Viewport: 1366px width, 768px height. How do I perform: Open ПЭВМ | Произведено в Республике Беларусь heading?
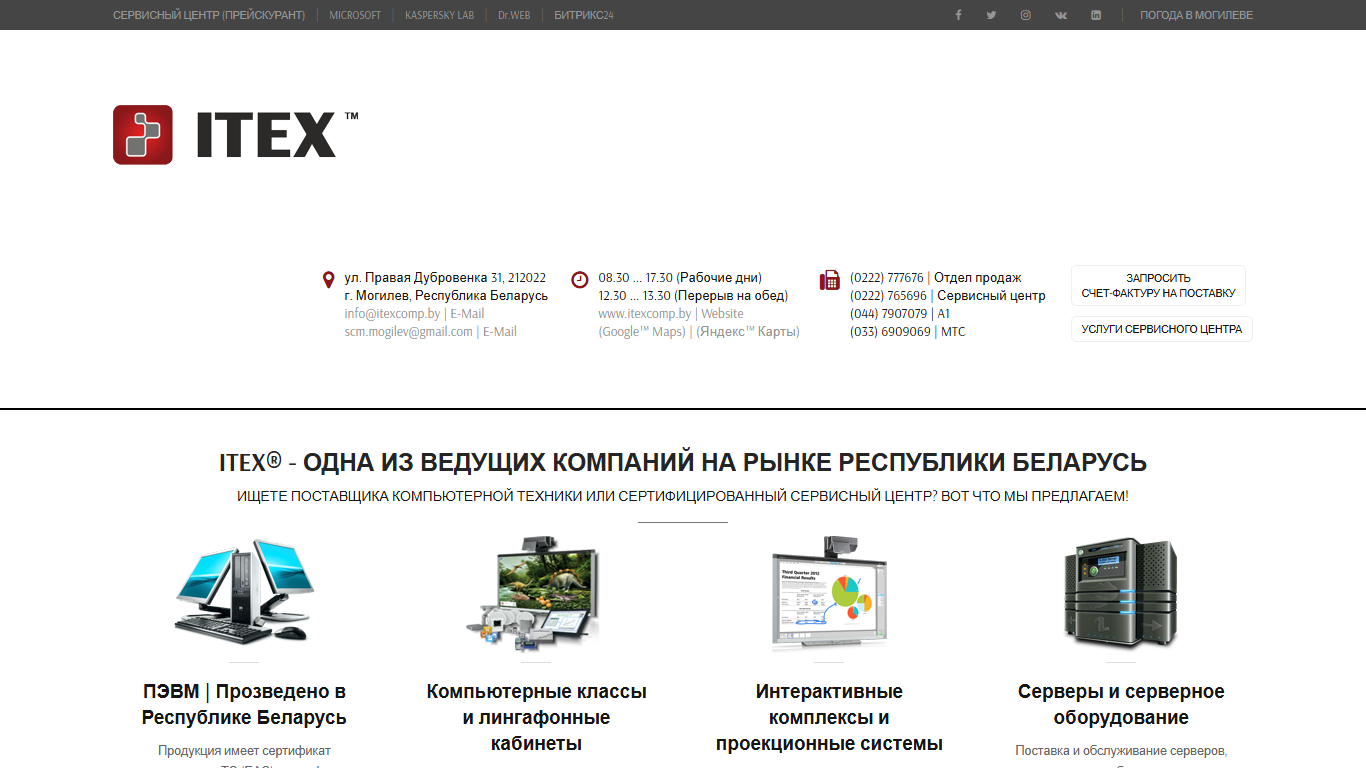244,704
